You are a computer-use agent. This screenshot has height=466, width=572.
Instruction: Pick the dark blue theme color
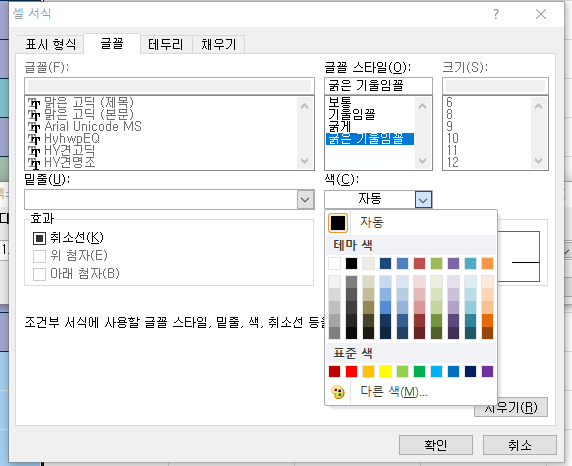pos(385,263)
